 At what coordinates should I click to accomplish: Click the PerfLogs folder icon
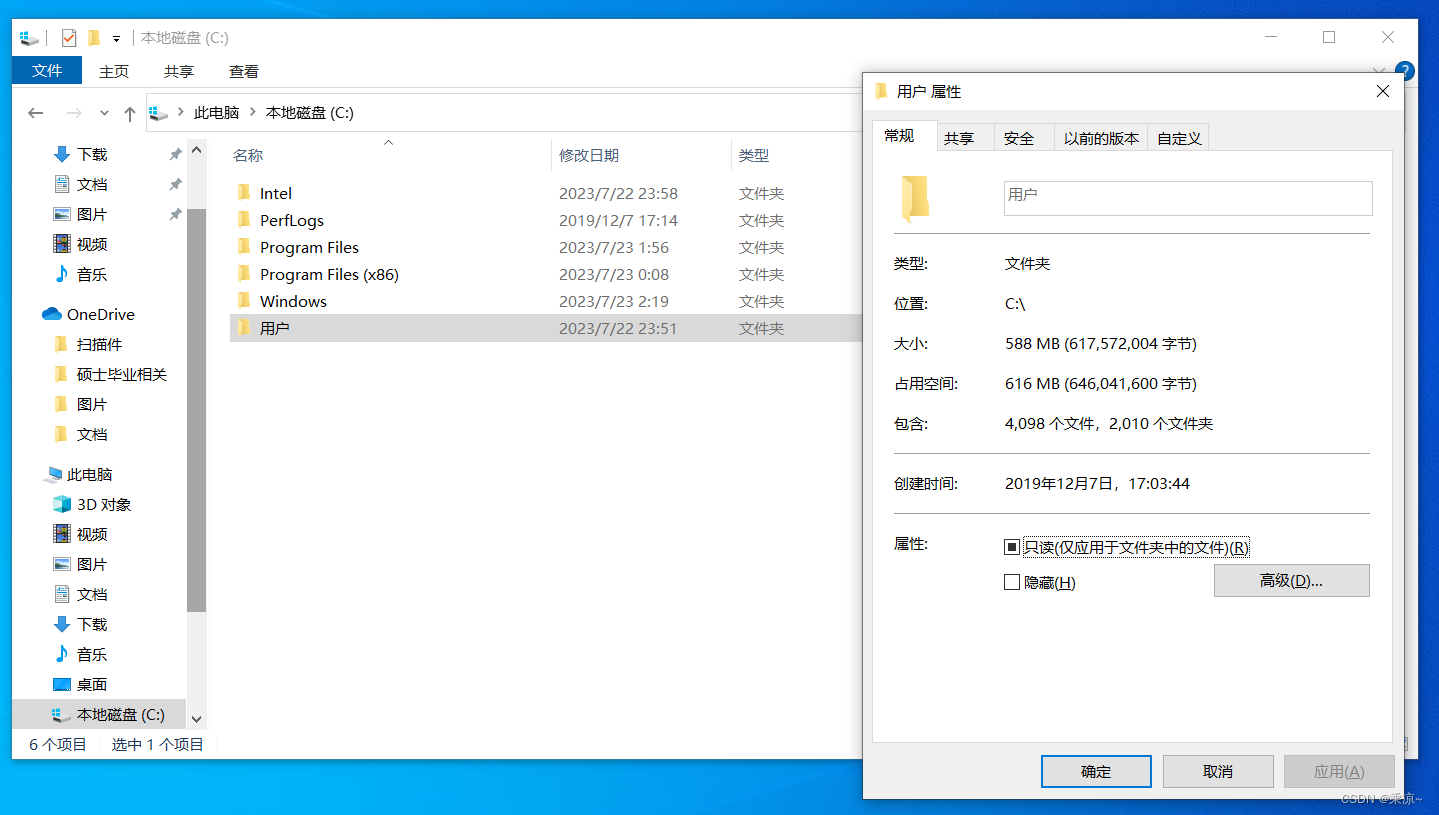(x=244, y=219)
